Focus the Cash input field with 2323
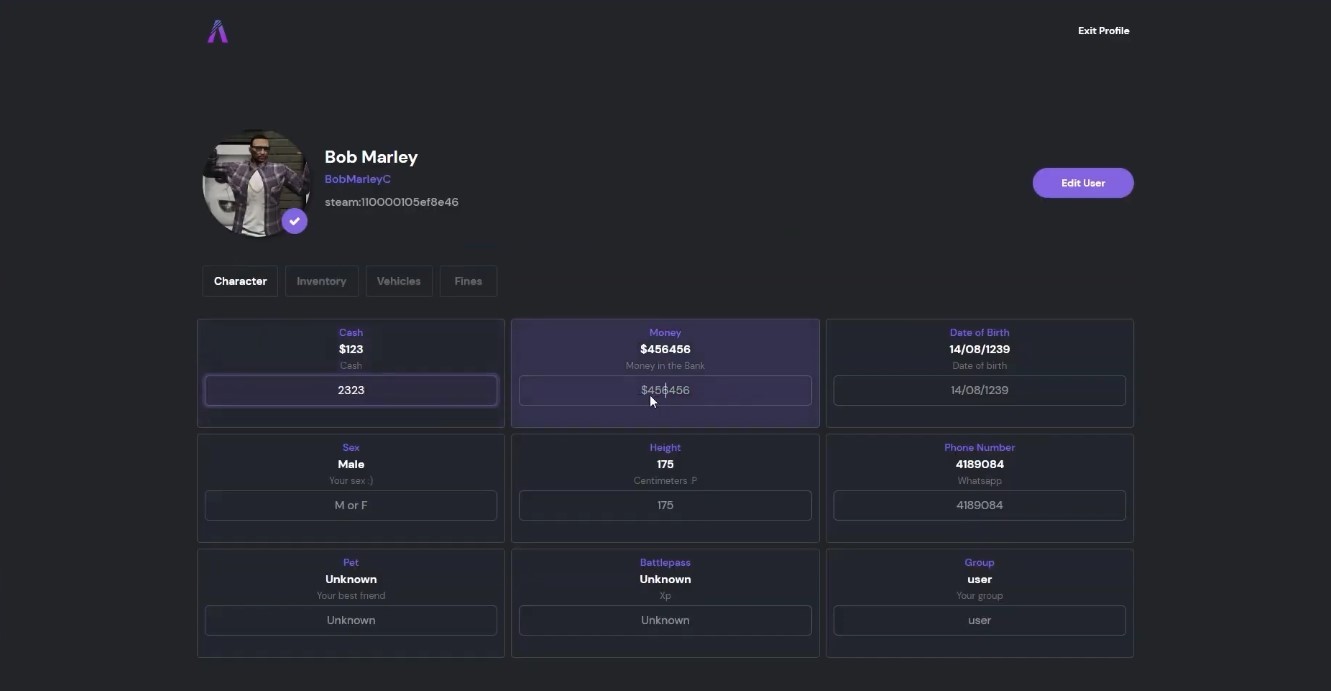Image resolution: width=1331 pixels, height=691 pixels. [351, 390]
